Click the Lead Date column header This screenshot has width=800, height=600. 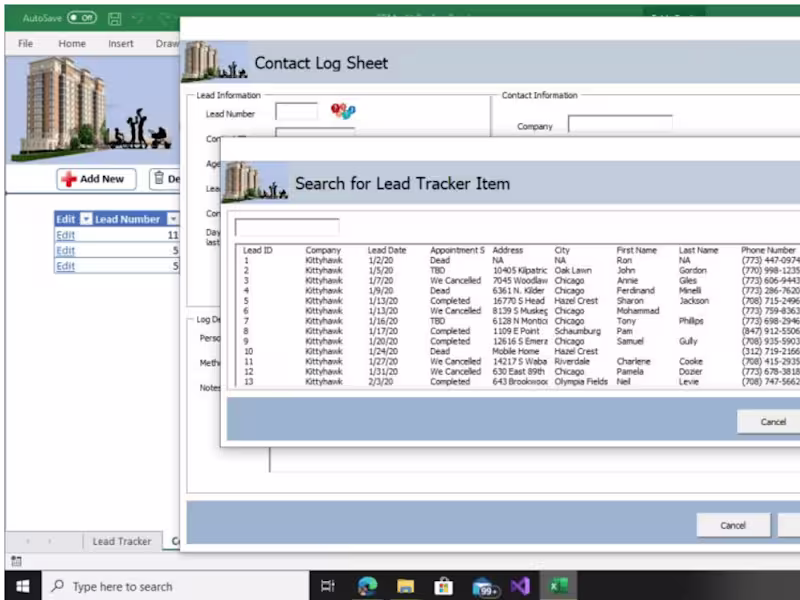(x=387, y=250)
